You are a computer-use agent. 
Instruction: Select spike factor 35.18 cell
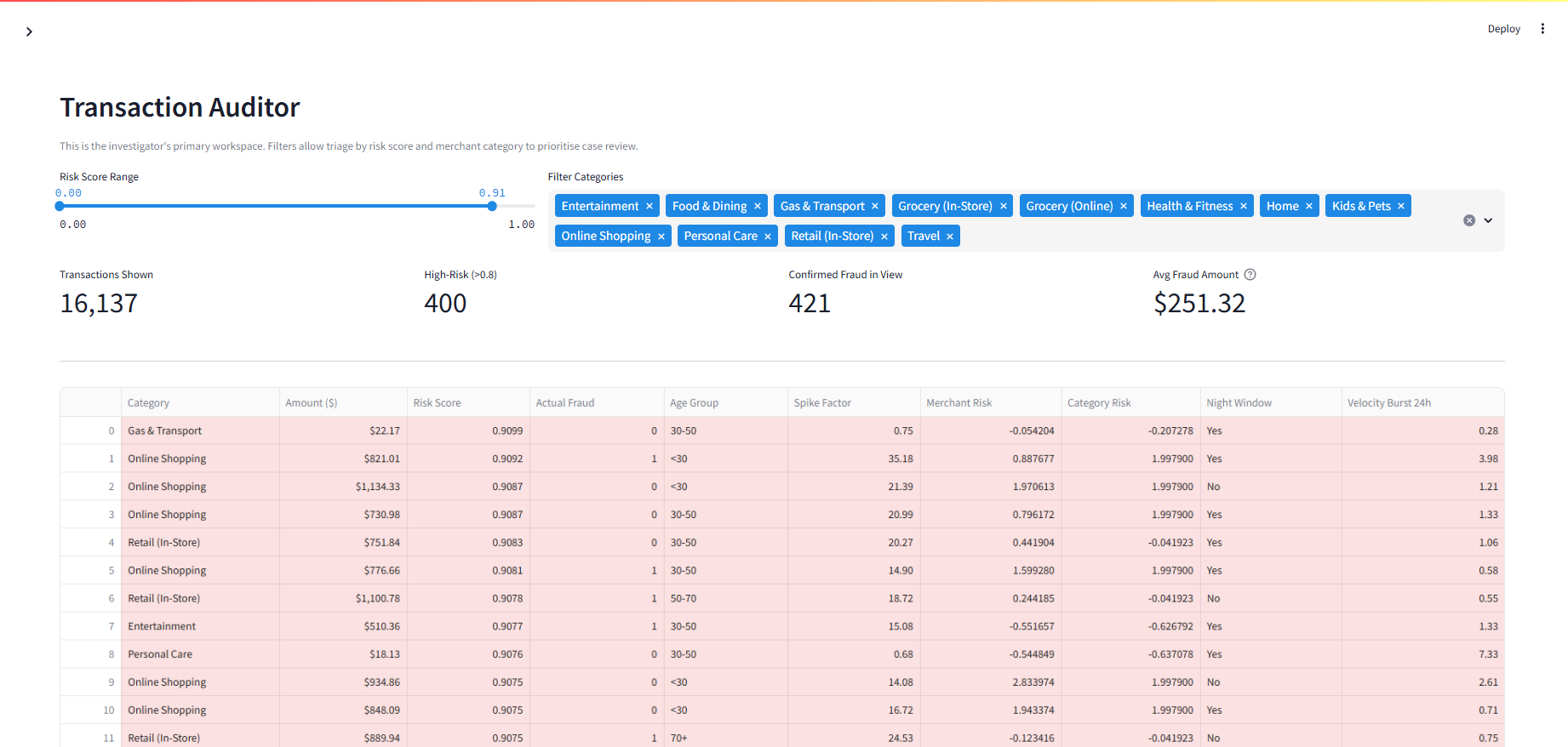click(854, 459)
